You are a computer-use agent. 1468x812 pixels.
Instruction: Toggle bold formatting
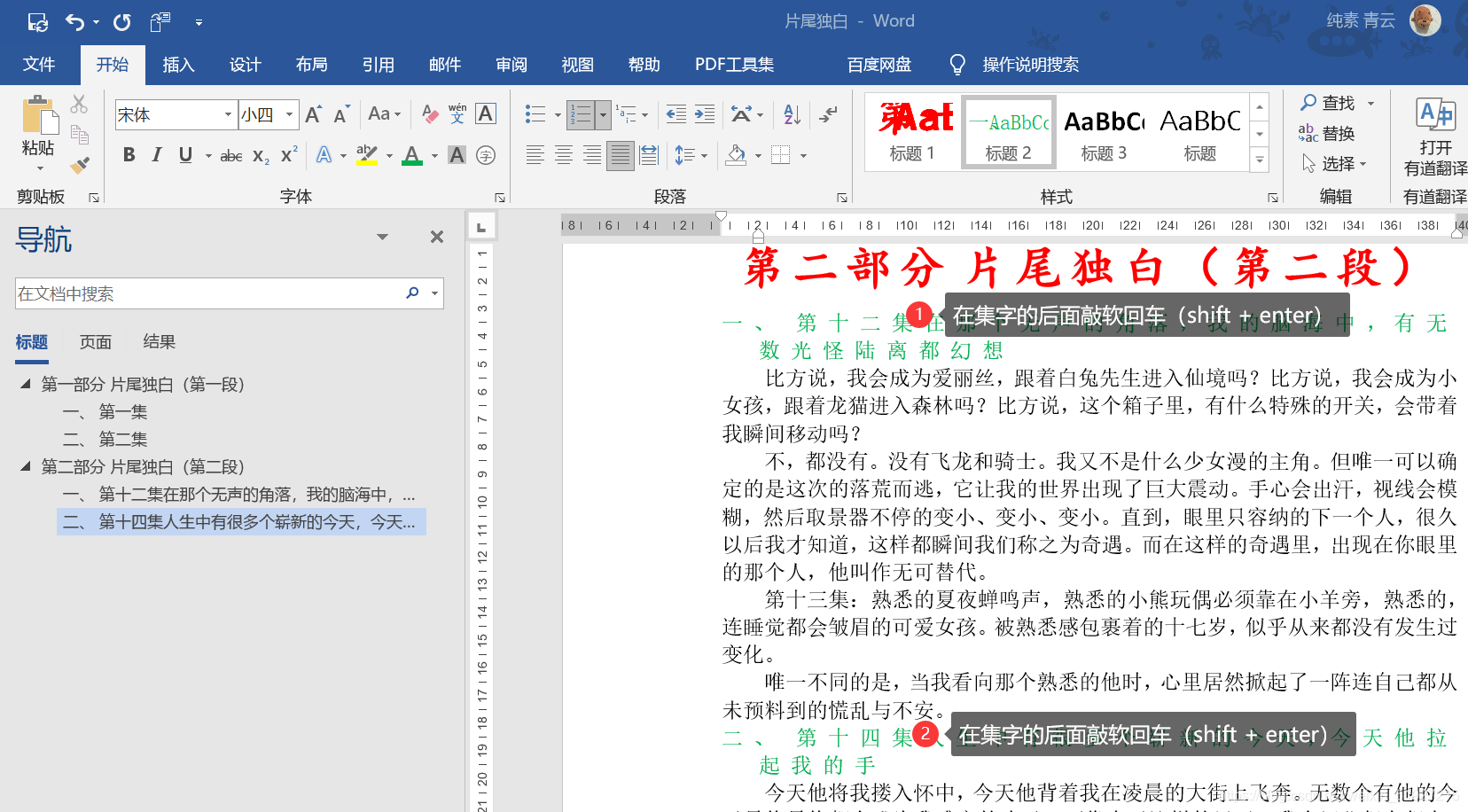(x=129, y=155)
